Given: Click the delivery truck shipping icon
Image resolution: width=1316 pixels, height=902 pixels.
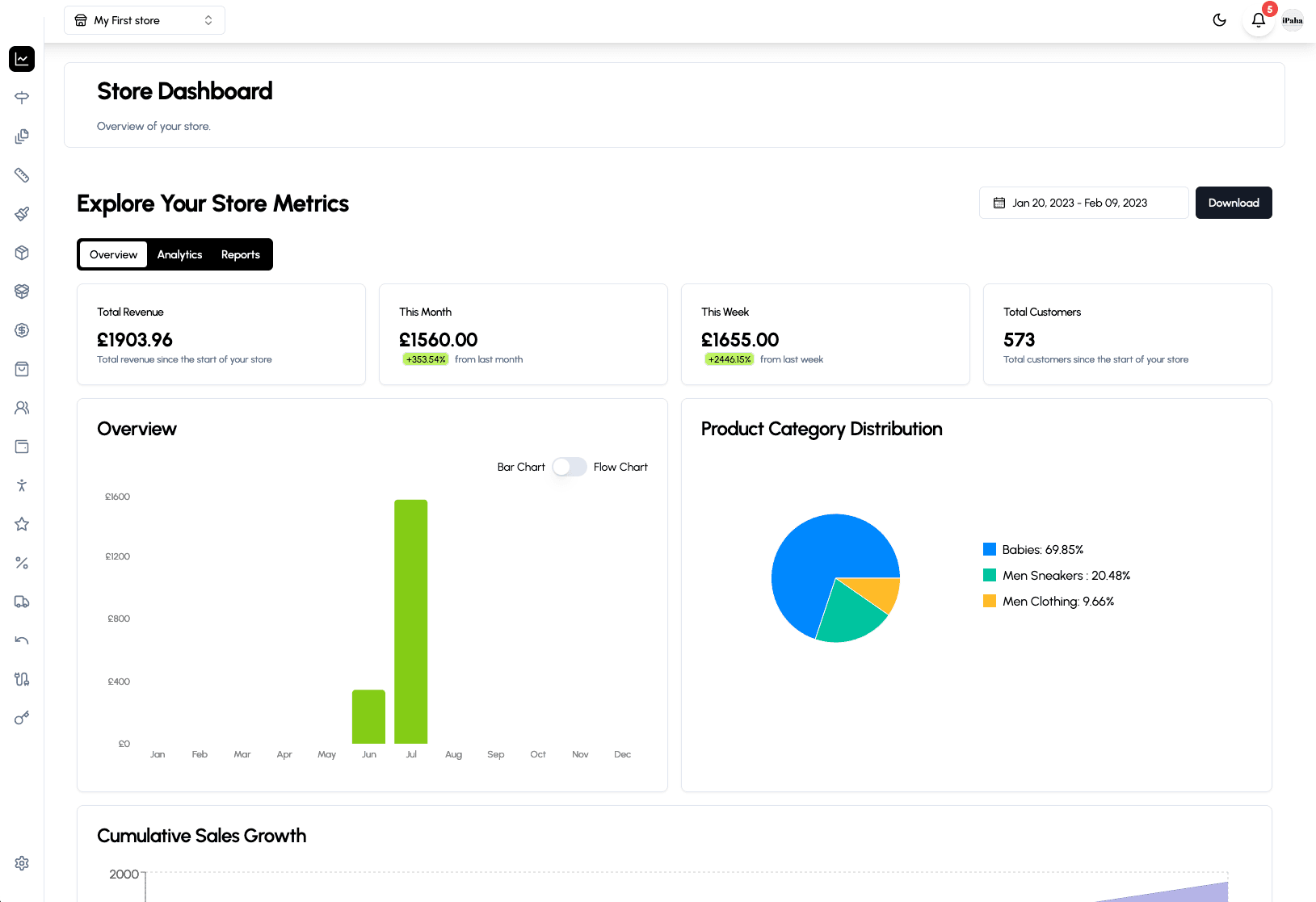Looking at the screenshot, I should 22,602.
